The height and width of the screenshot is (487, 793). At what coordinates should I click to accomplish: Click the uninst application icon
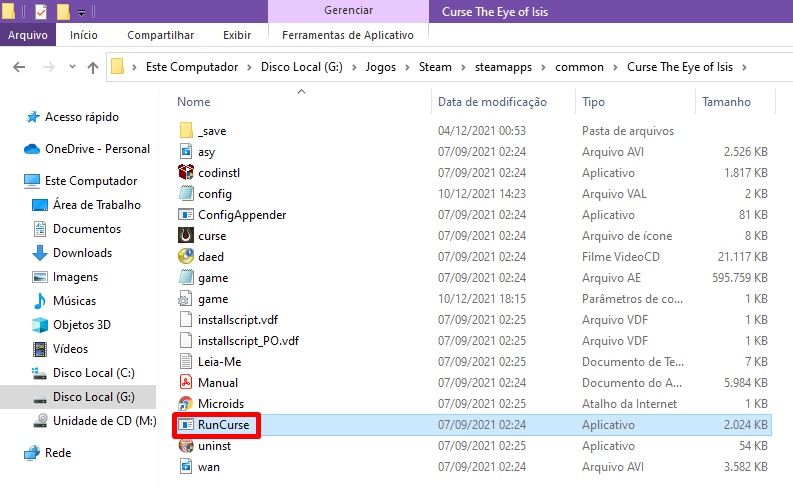tap(186, 446)
